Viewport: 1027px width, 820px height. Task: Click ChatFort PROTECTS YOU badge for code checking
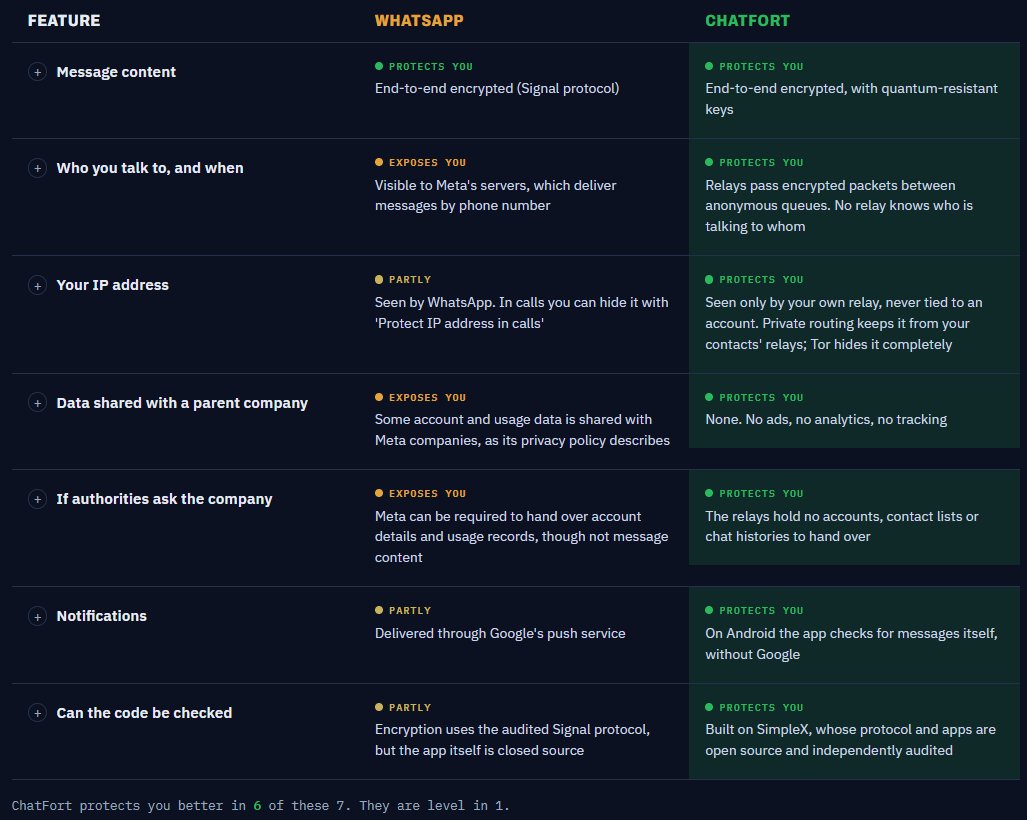pos(754,707)
